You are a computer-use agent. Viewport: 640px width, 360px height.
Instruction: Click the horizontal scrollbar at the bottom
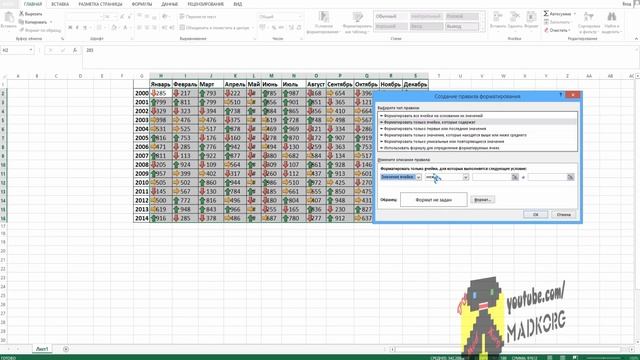(508, 349)
